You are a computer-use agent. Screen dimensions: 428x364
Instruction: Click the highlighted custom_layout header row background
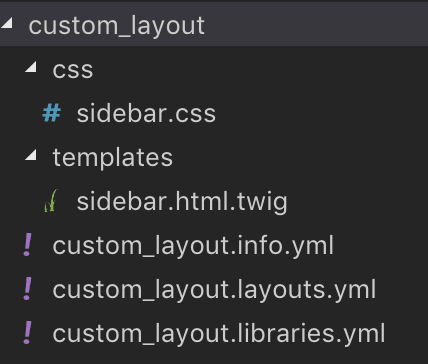214,24
